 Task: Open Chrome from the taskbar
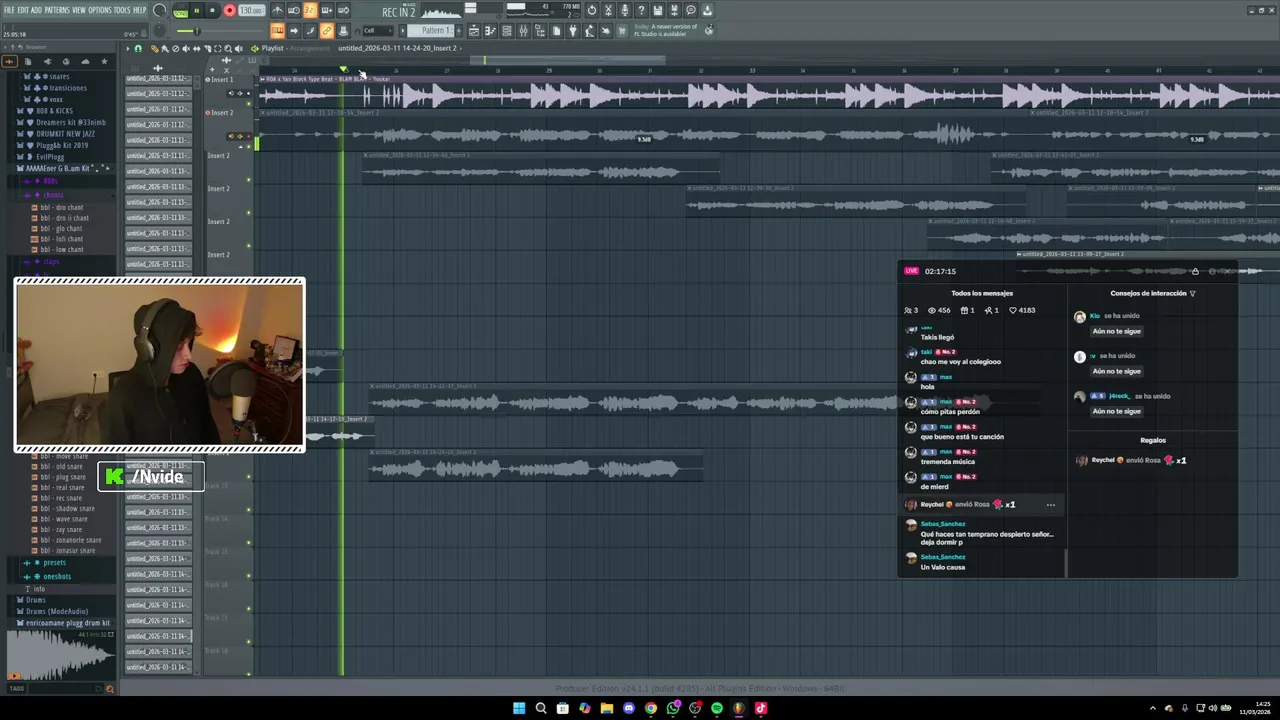[x=651, y=708]
